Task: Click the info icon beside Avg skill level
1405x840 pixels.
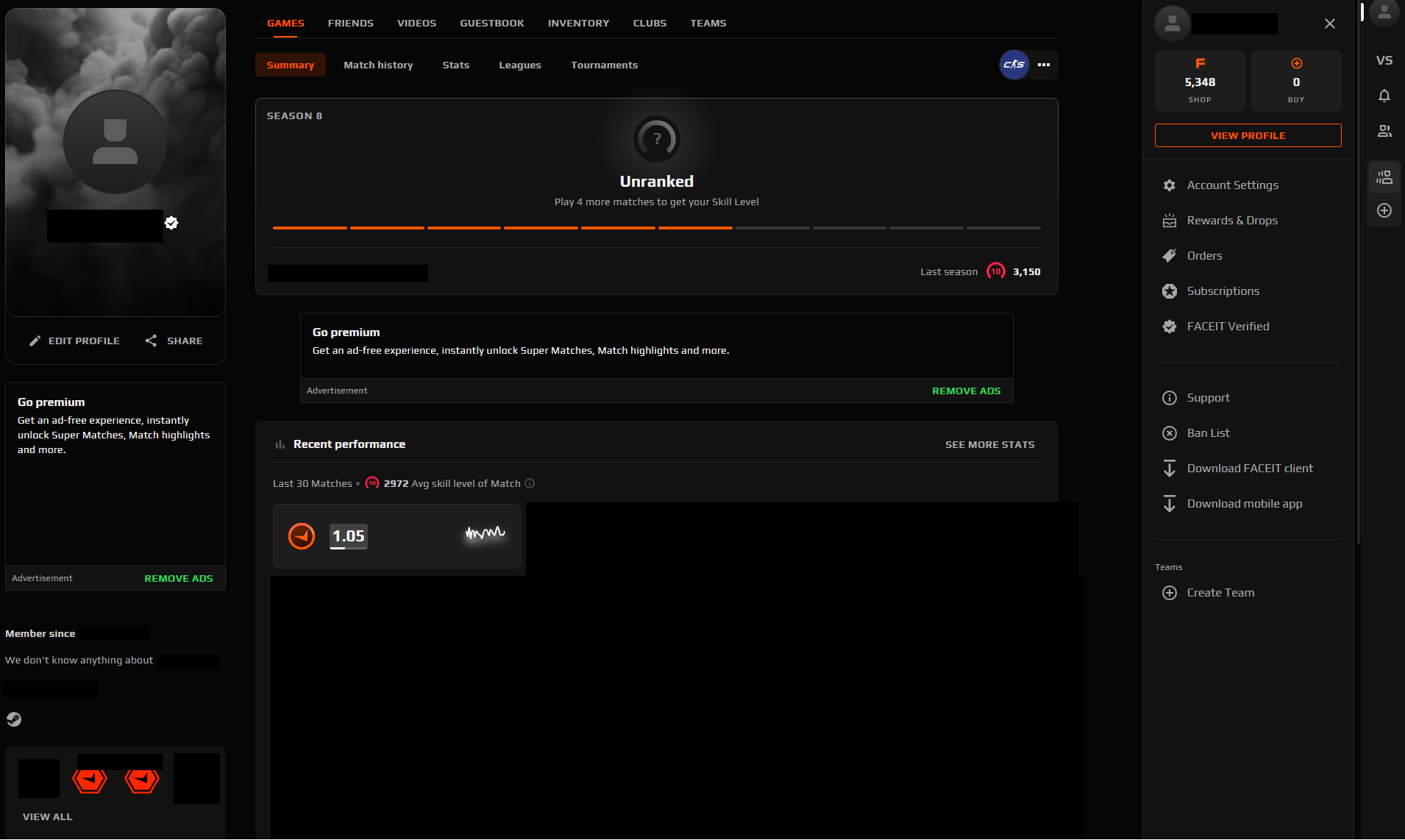Action: pyautogui.click(x=530, y=483)
